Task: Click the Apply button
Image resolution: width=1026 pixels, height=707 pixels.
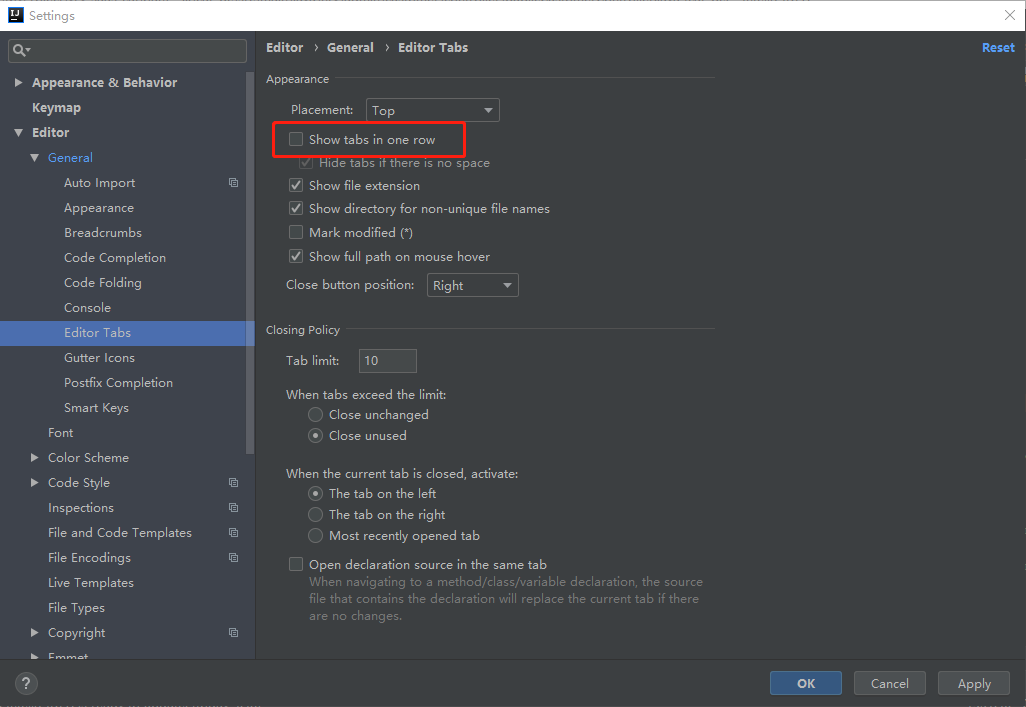Action: click(974, 683)
